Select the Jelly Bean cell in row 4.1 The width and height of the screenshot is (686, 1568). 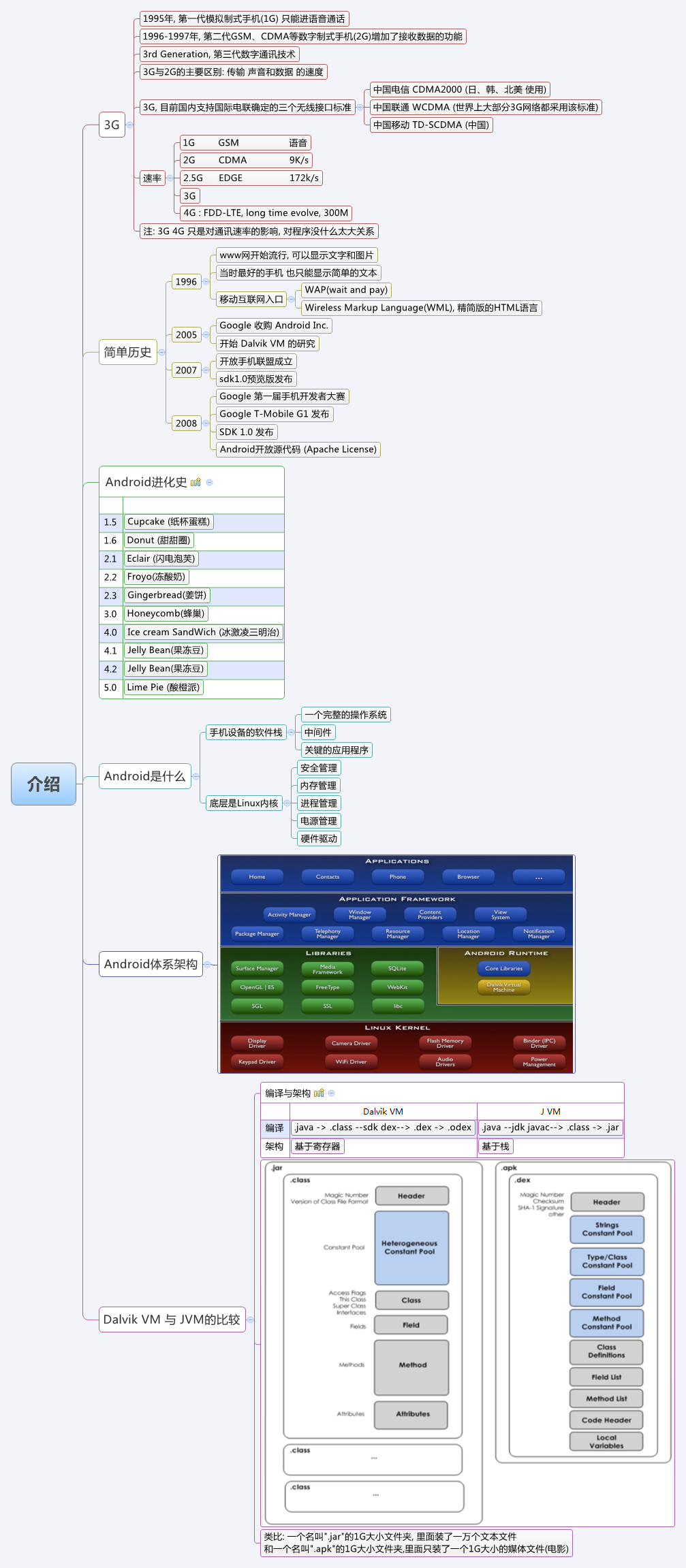pyautogui.click(x=166, y=650)
